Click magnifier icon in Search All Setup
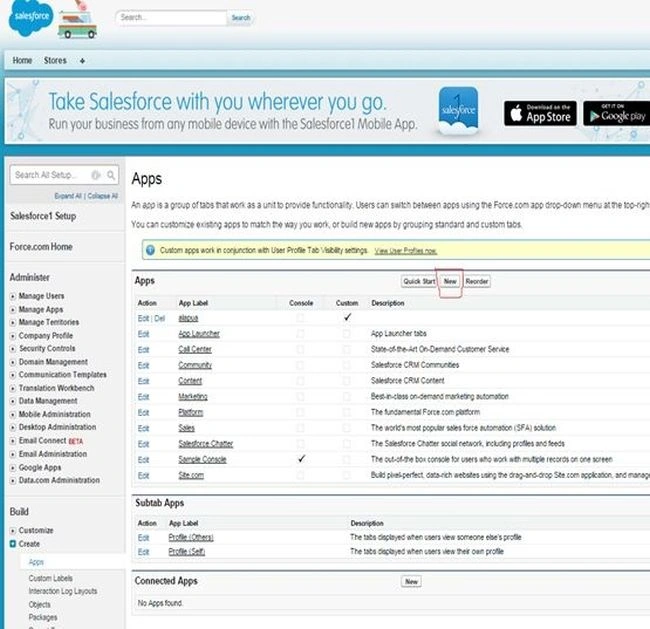The width and height of the screenshot is (650, 629). (111, 175)
